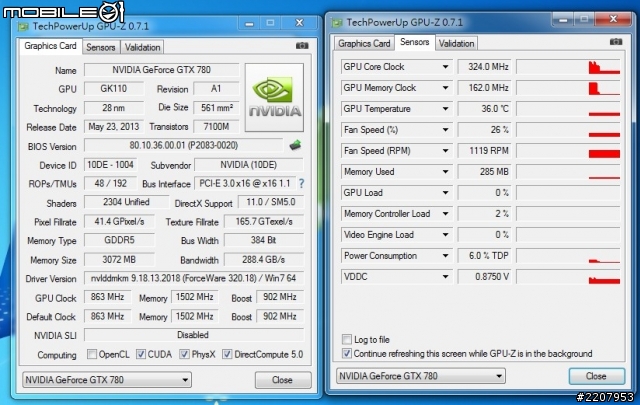Minimize the left GPU-Z window
The width and height of the screenshot is (640, 405).
249,23
